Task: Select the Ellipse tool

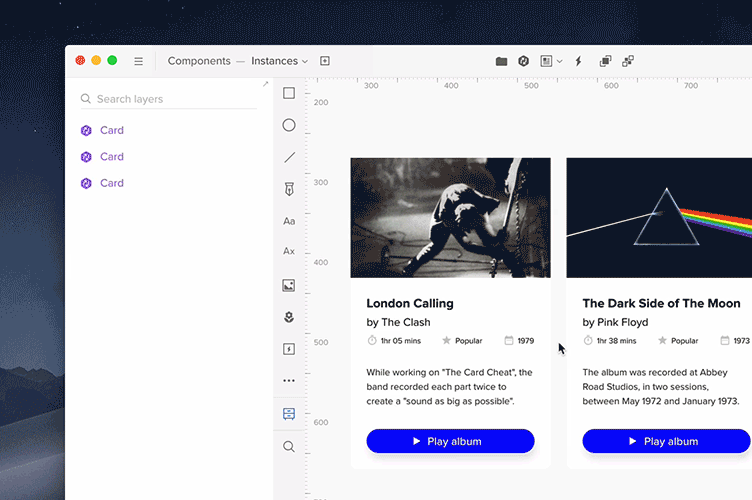Action: point(289,125)
